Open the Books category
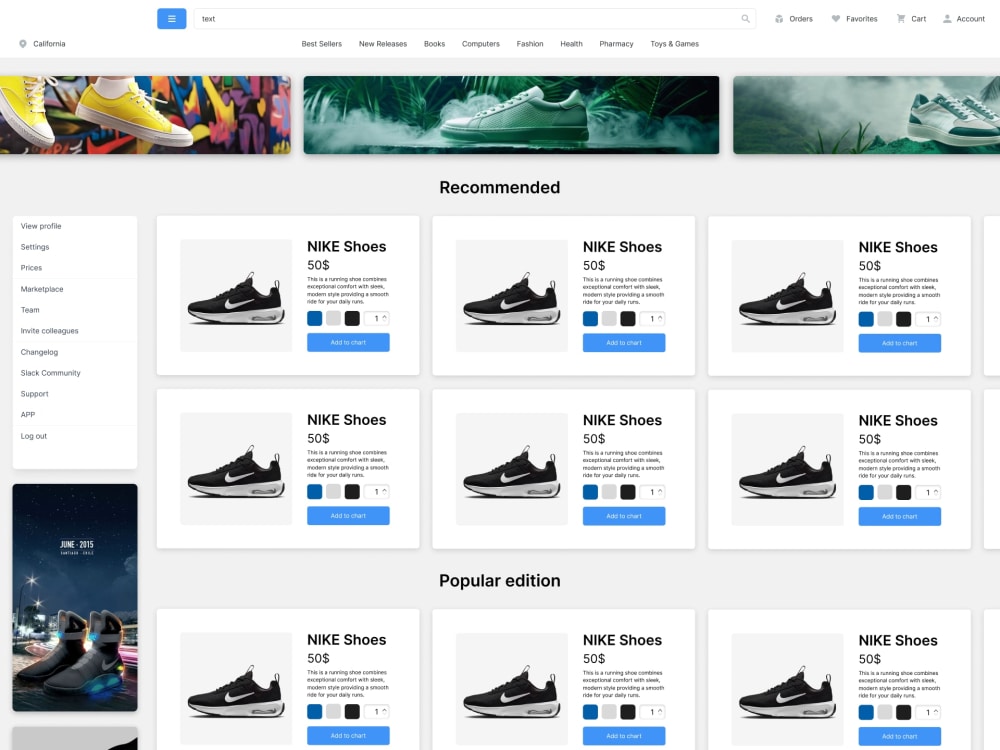The width and height of the screenshot is (1000, 750). [434, 44]
